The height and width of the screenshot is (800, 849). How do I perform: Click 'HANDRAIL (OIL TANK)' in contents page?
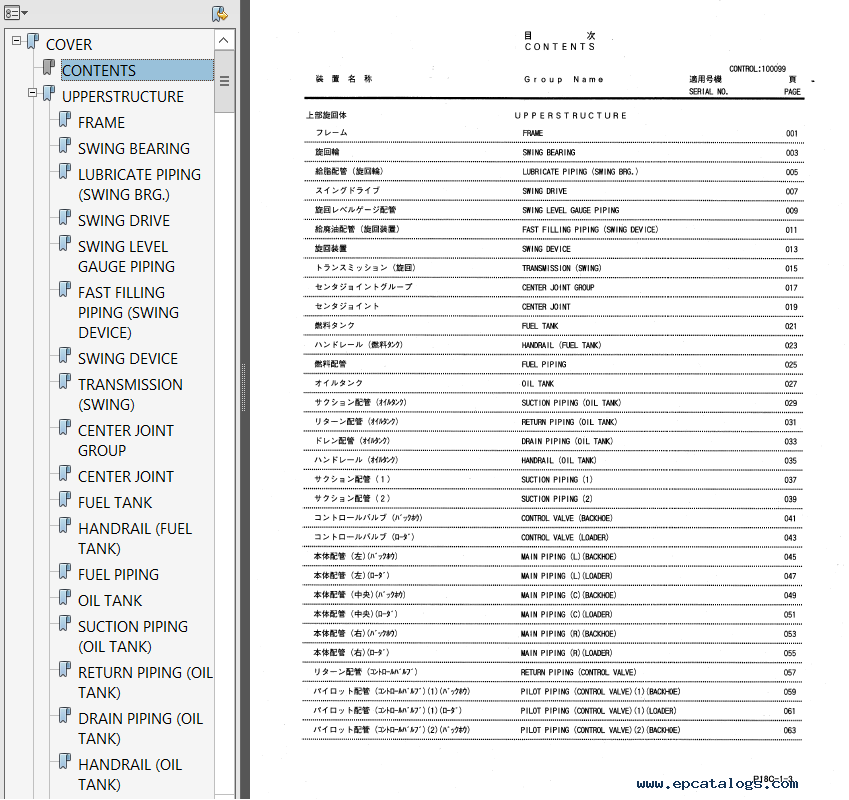(558, 460)
